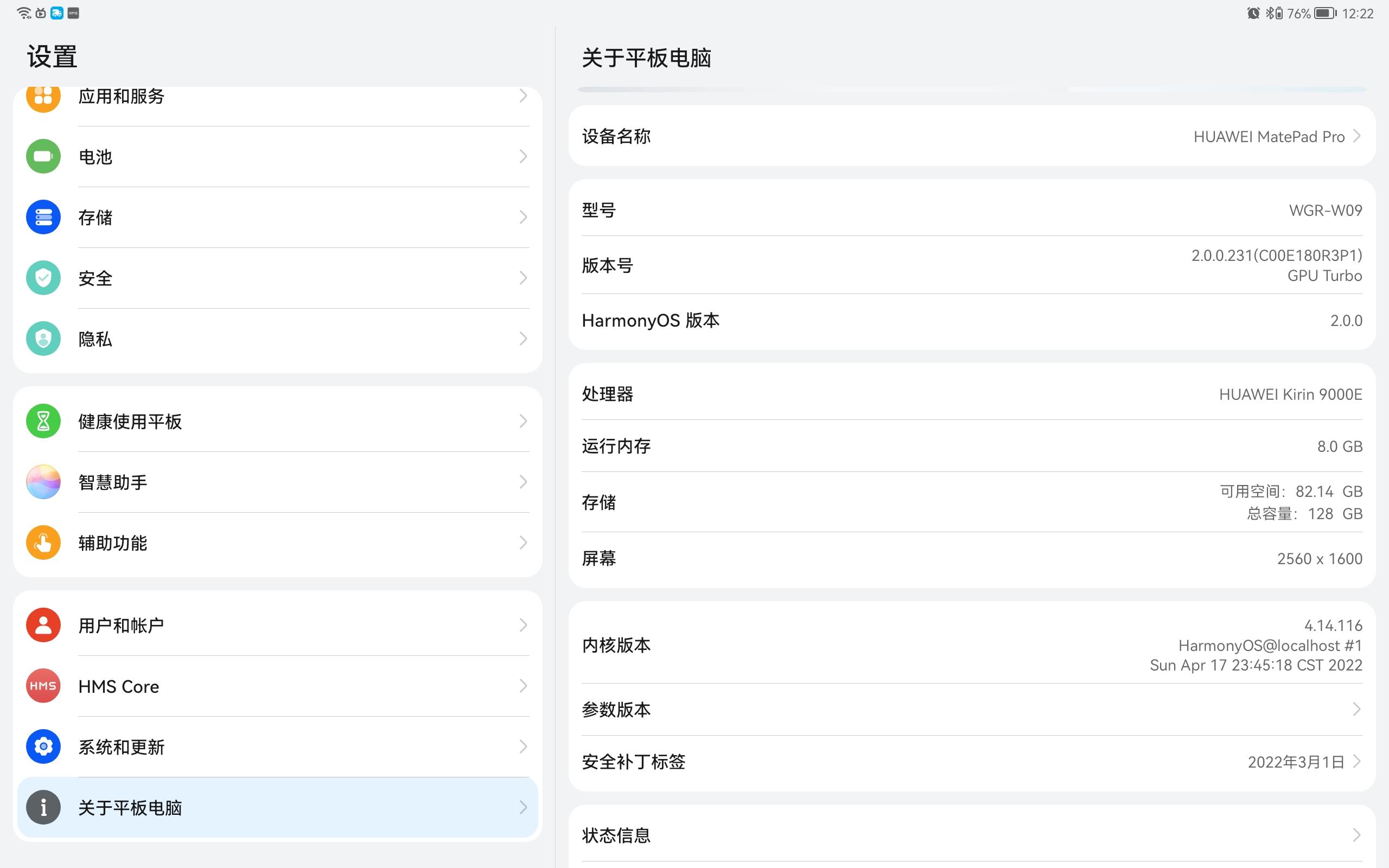Open the System and Updates gear icon
The width and height of the screenshot is (1389, 868).
pyautogui.click(x=43, y=746)
